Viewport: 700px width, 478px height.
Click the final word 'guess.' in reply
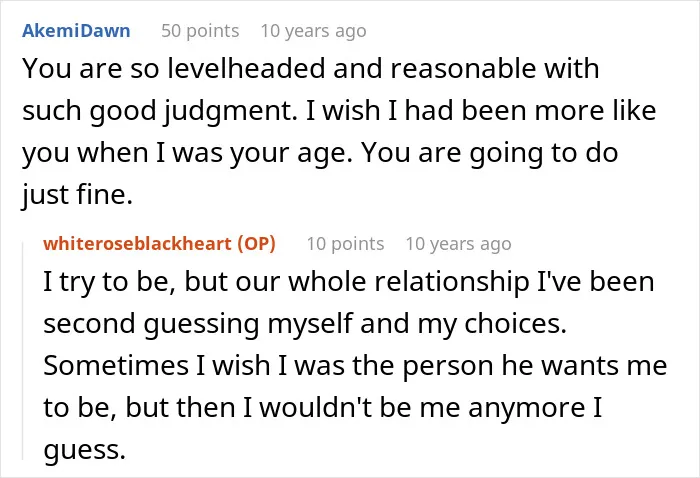(x=84, y=450)
